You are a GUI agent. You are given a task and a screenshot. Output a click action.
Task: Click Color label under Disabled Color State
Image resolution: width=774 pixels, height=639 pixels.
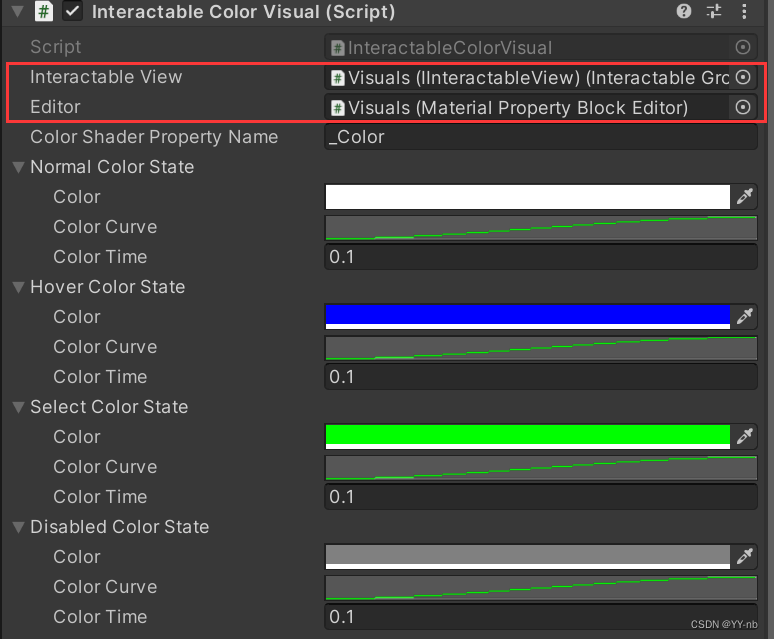77,557
